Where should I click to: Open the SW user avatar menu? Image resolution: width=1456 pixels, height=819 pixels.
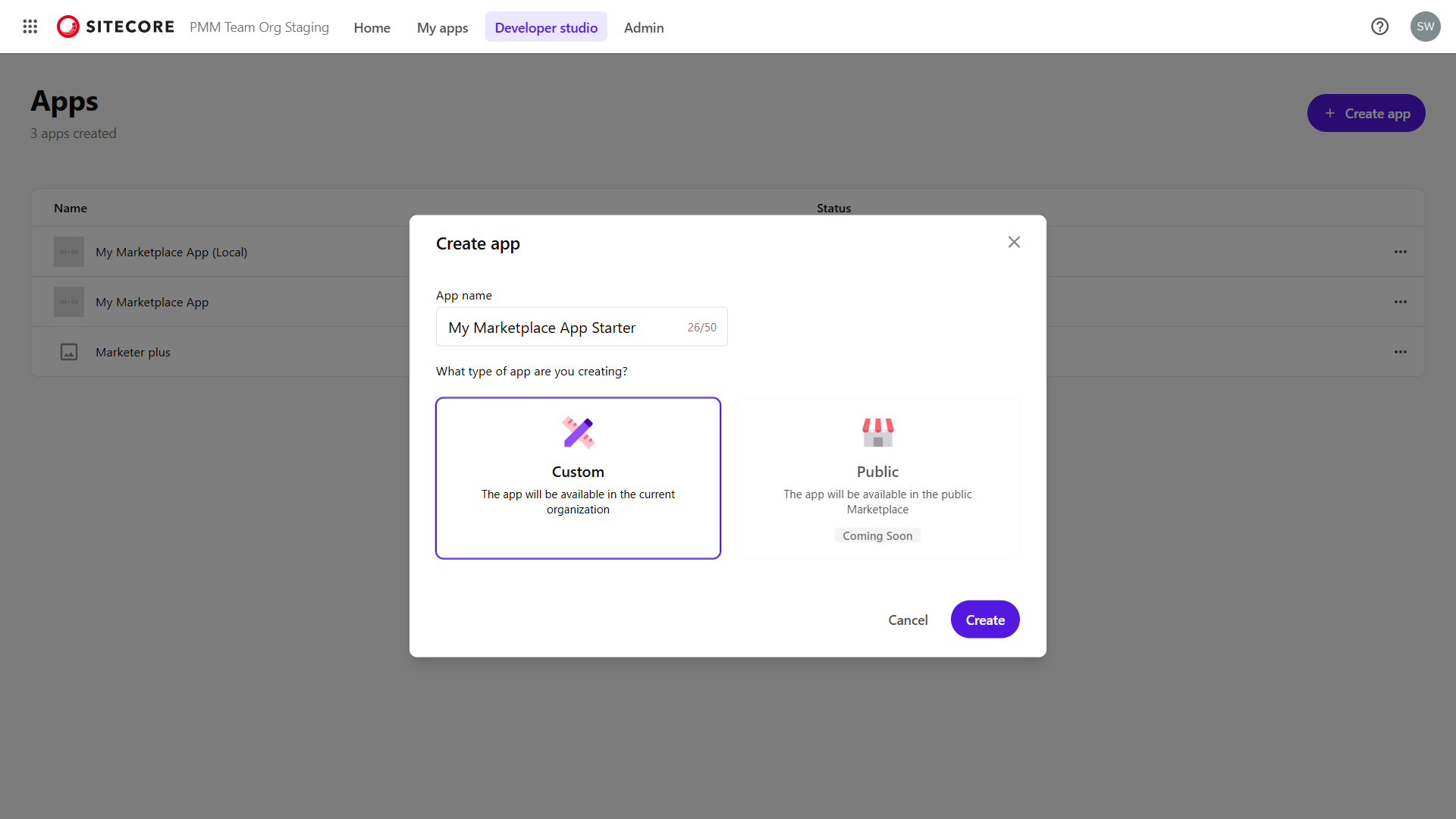(1426, 27)
